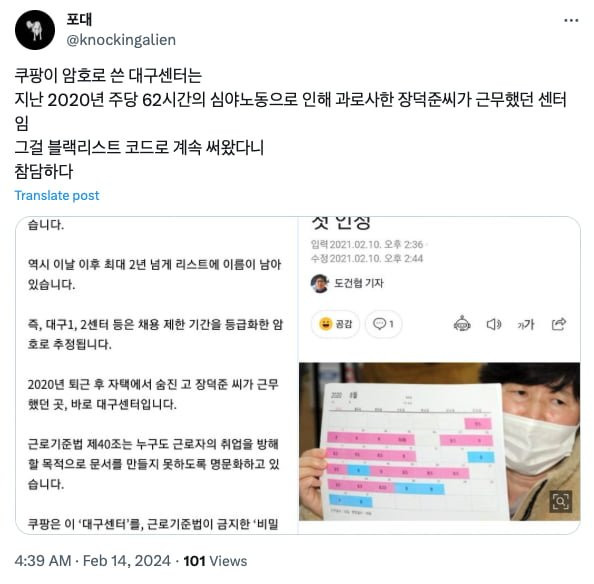Click the 가가 font size icon
The height and width of the screenshot is (584, 594).
[x=526, y=325]
